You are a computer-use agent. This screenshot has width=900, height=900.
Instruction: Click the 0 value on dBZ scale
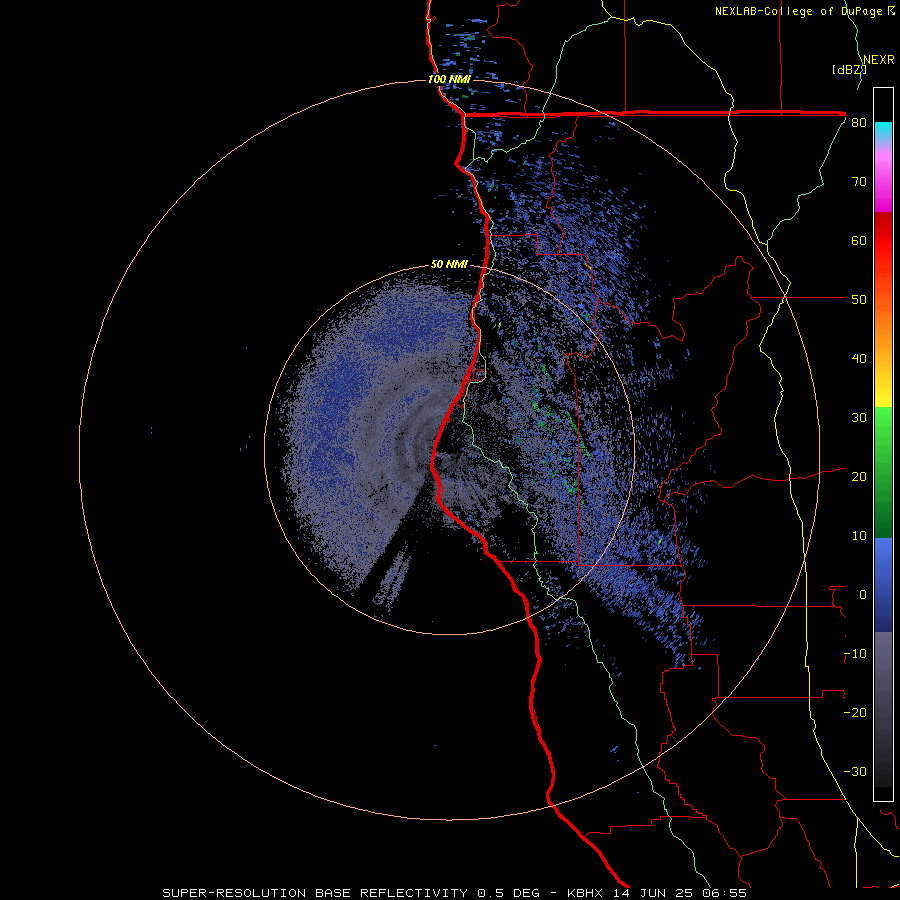tap(863, 595)
